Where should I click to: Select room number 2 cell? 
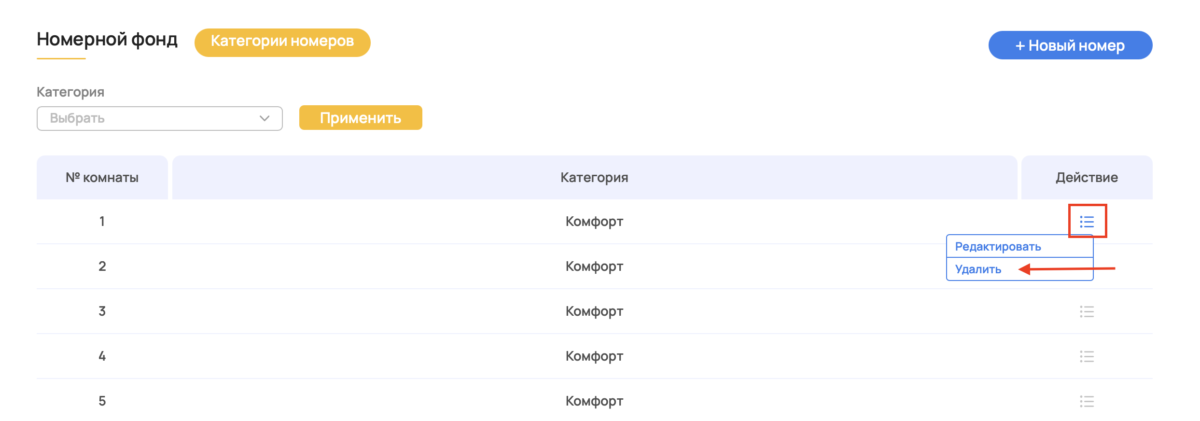[x=102, y=267]
